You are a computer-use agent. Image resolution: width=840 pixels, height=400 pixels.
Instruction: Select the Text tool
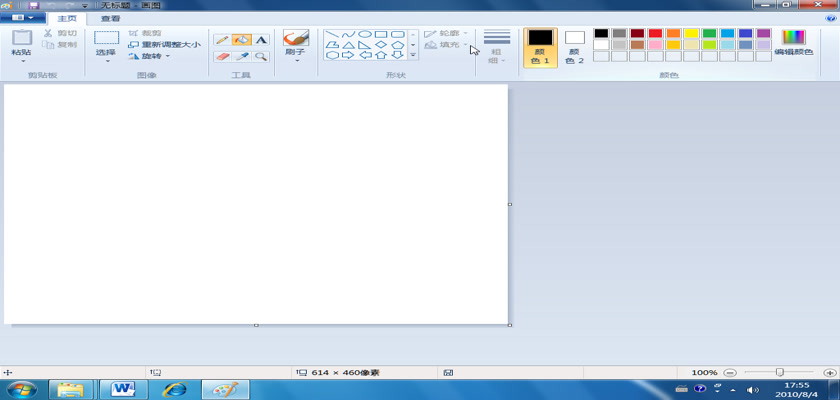pyautogui.click(x=260, y=40)
